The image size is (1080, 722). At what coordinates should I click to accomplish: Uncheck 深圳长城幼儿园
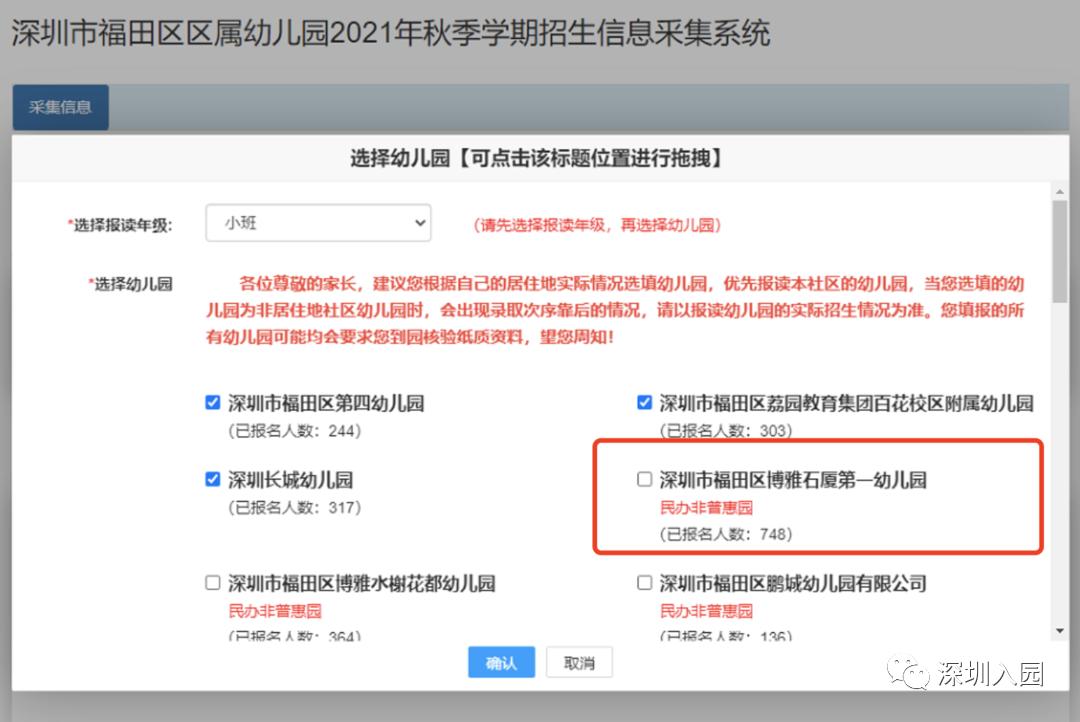coord(213,479)
